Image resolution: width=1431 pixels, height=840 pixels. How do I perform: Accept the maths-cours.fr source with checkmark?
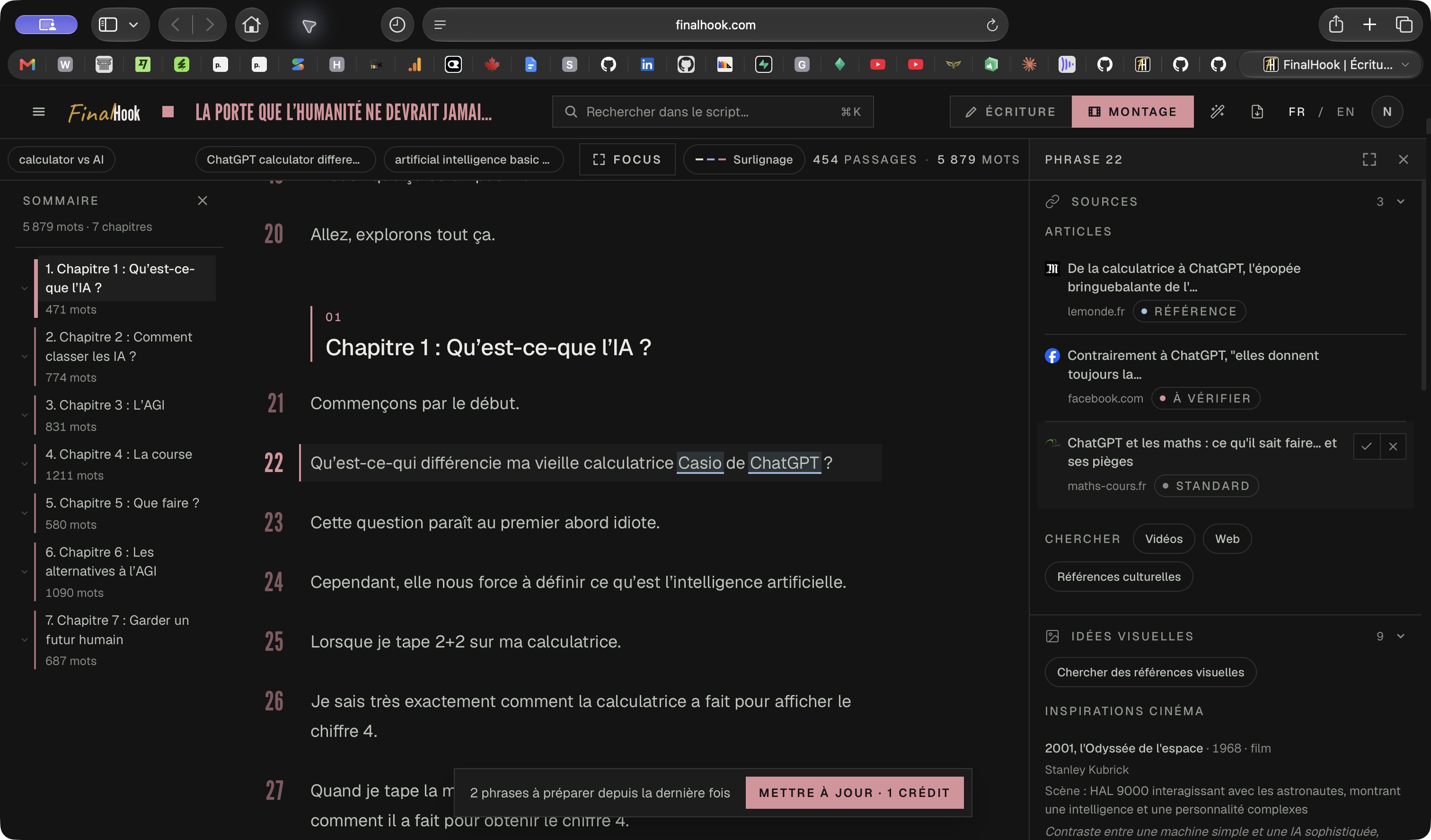(x=1366, y=446)
